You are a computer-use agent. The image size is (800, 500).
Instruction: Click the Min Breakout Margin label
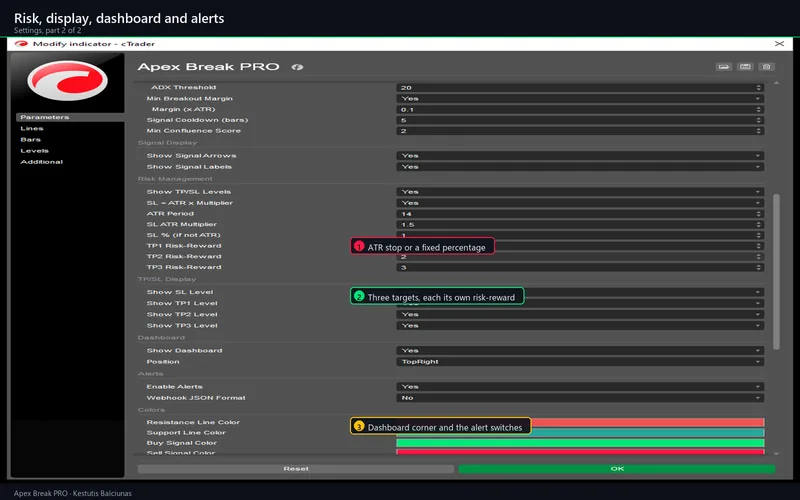(189, 98)
